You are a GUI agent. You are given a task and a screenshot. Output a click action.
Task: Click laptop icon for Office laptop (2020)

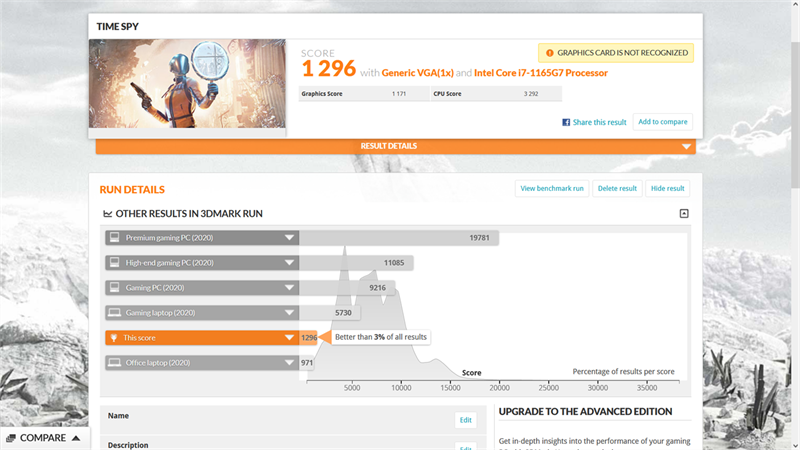pyautogui.click(x=114, y=363)
